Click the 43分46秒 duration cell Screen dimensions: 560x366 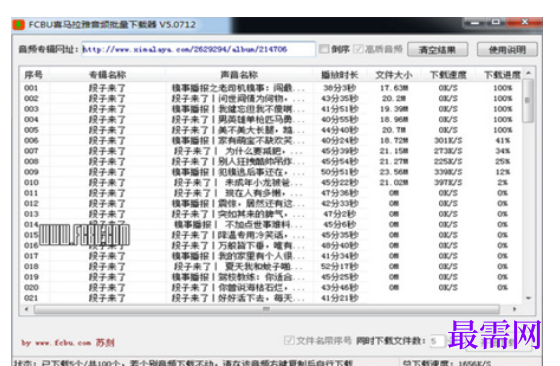[x=340, y=287]
